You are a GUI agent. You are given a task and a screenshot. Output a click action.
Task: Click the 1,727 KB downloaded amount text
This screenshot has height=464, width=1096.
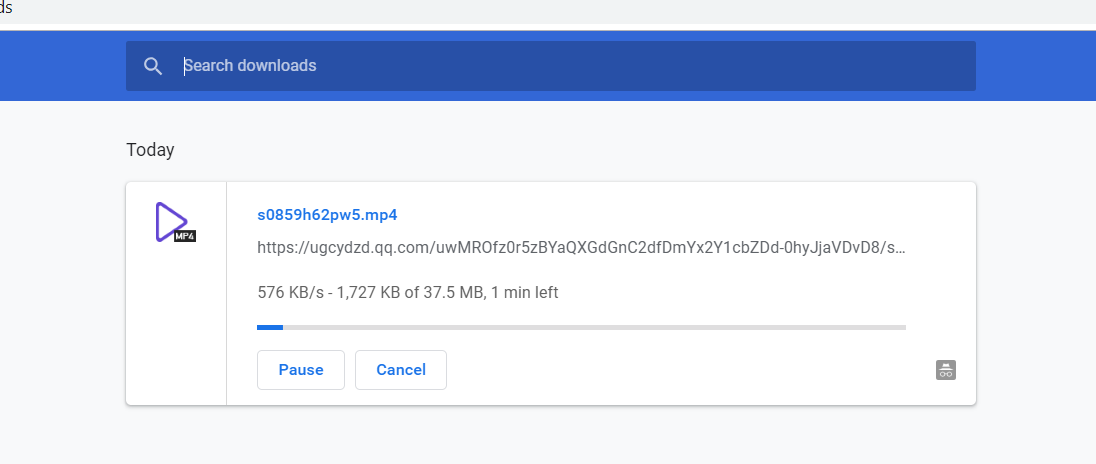tap(369, 293)
